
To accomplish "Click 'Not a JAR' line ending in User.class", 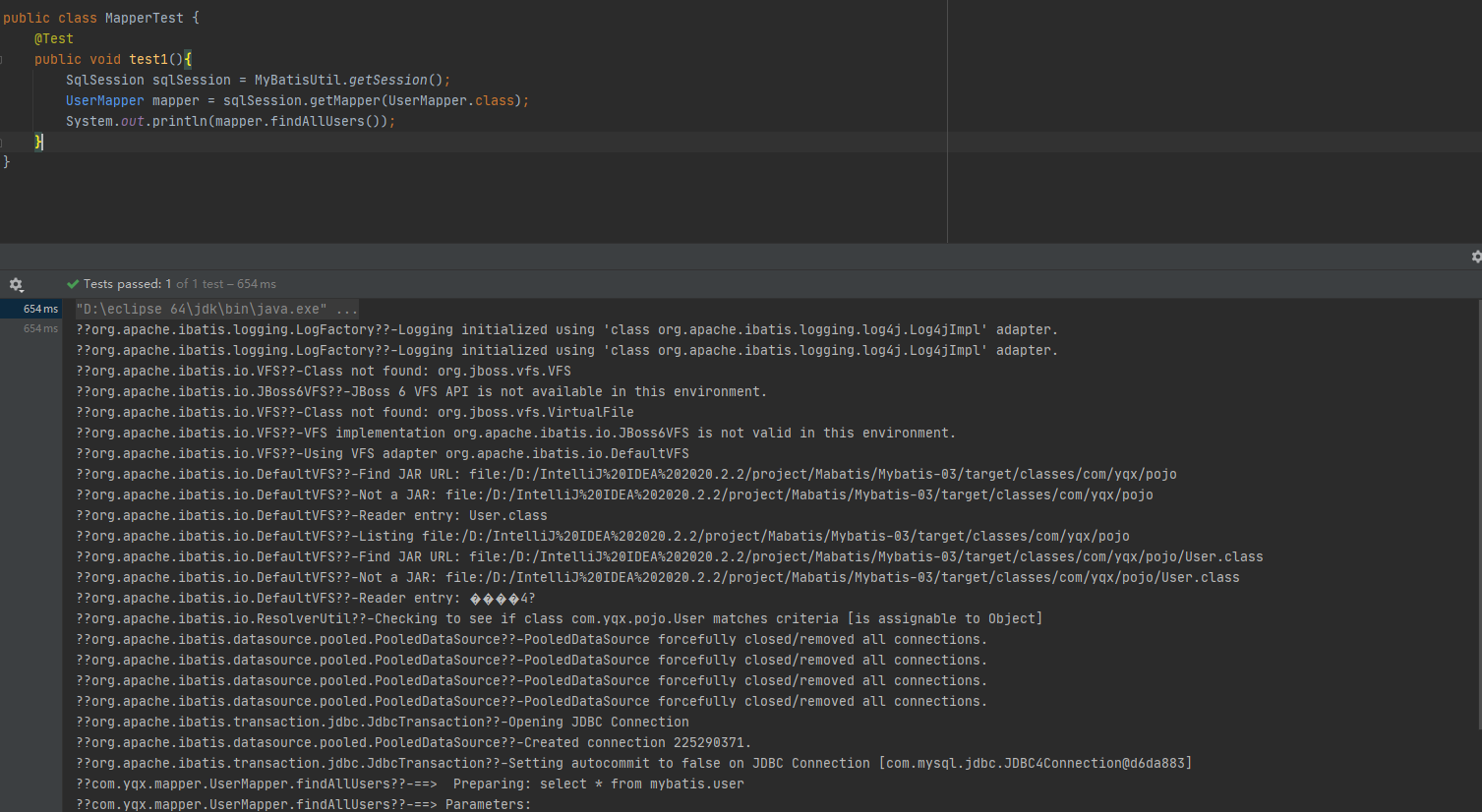I will pyautogui.click(x=658, y=577).
